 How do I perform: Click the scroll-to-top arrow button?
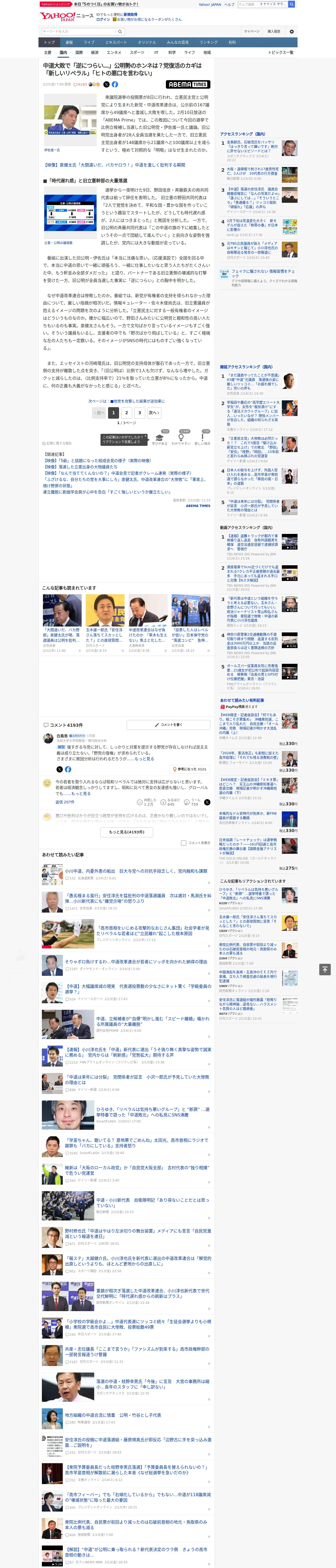[325, 969]
